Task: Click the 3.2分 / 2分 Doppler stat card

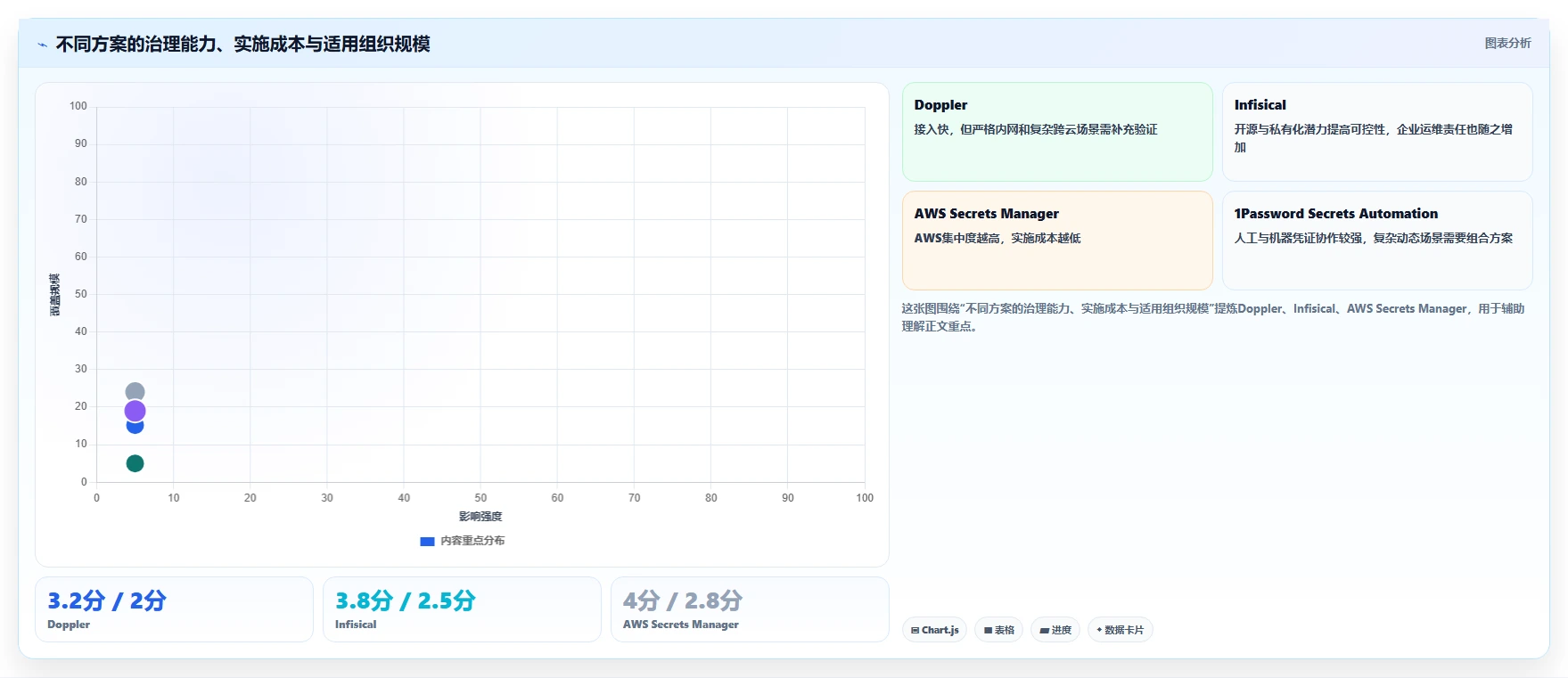Action: click(174, 609)
